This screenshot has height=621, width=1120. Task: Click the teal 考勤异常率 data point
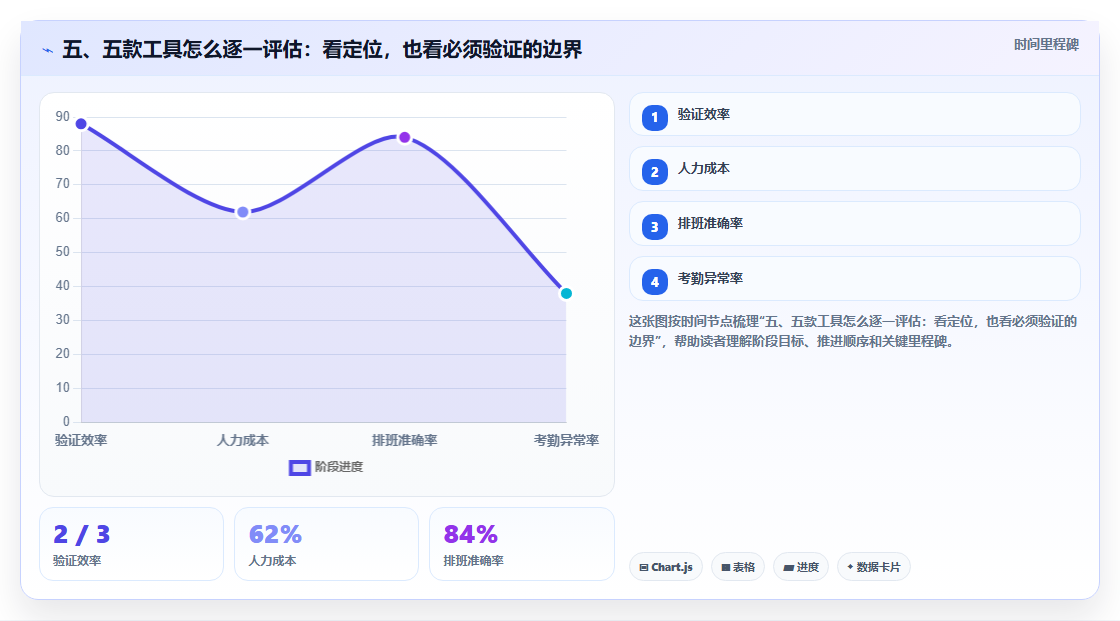pyautogui.click(x=566, y=294)
